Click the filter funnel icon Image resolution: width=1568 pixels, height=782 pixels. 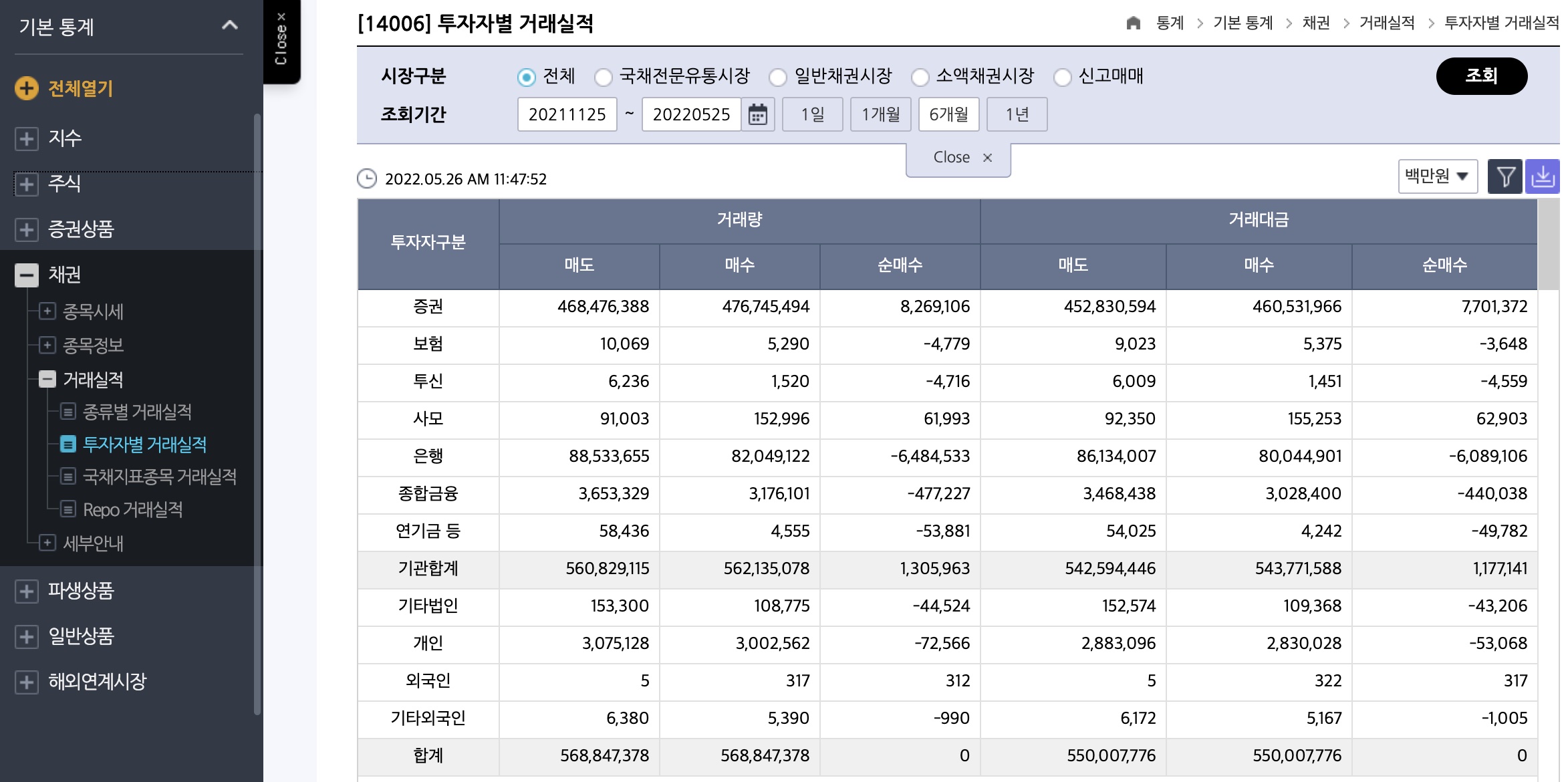click(1505, 176)
